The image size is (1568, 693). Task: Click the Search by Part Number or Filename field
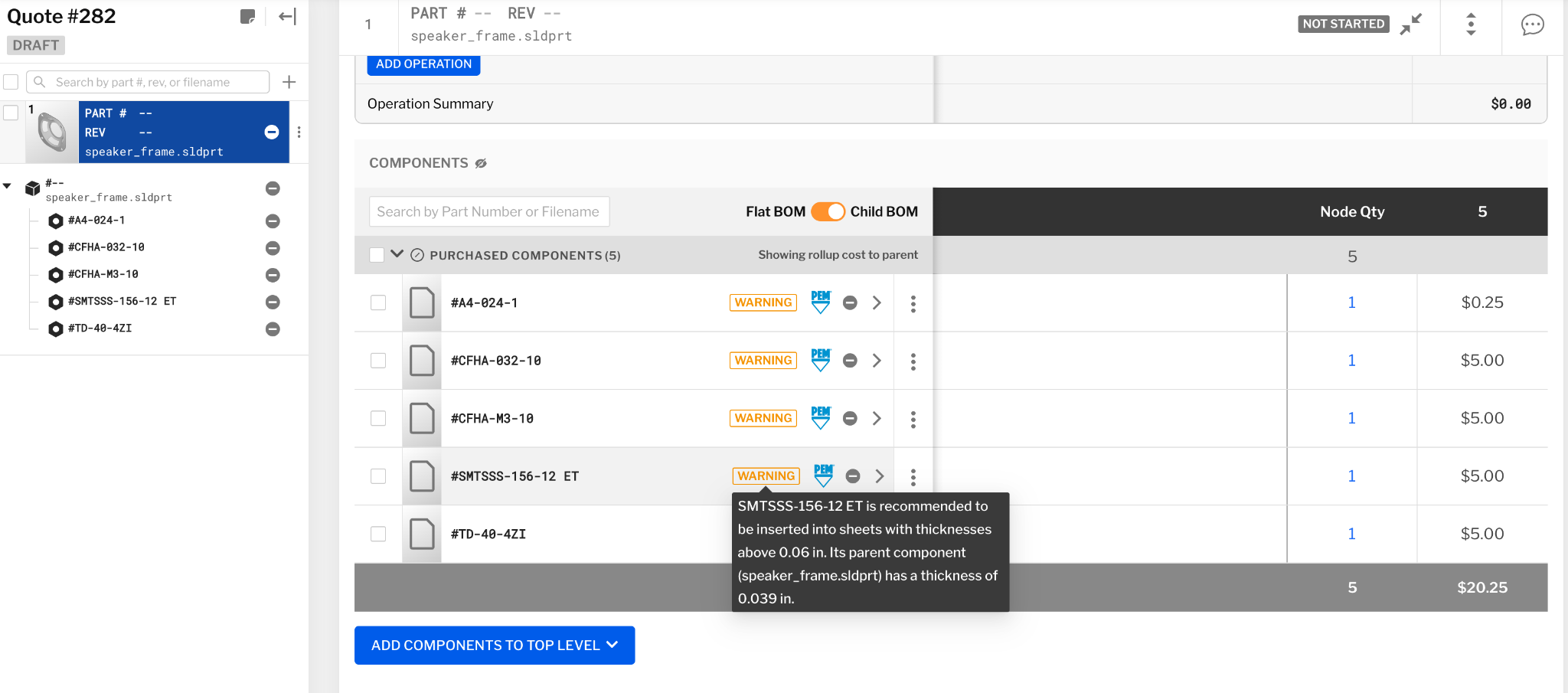[488, 211]
